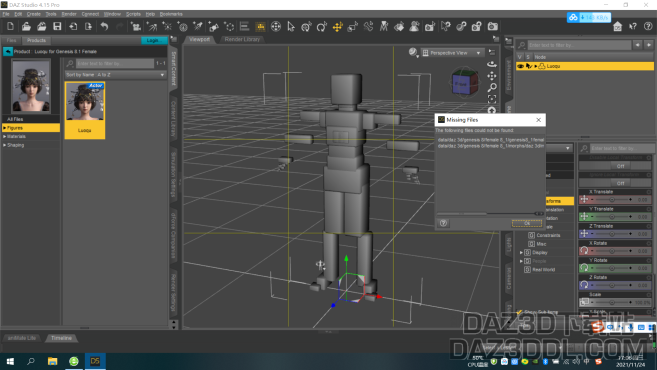Screen dimensions: 657x370
Task: Click the Scene filter next arrow button
Action: (649, 45)
